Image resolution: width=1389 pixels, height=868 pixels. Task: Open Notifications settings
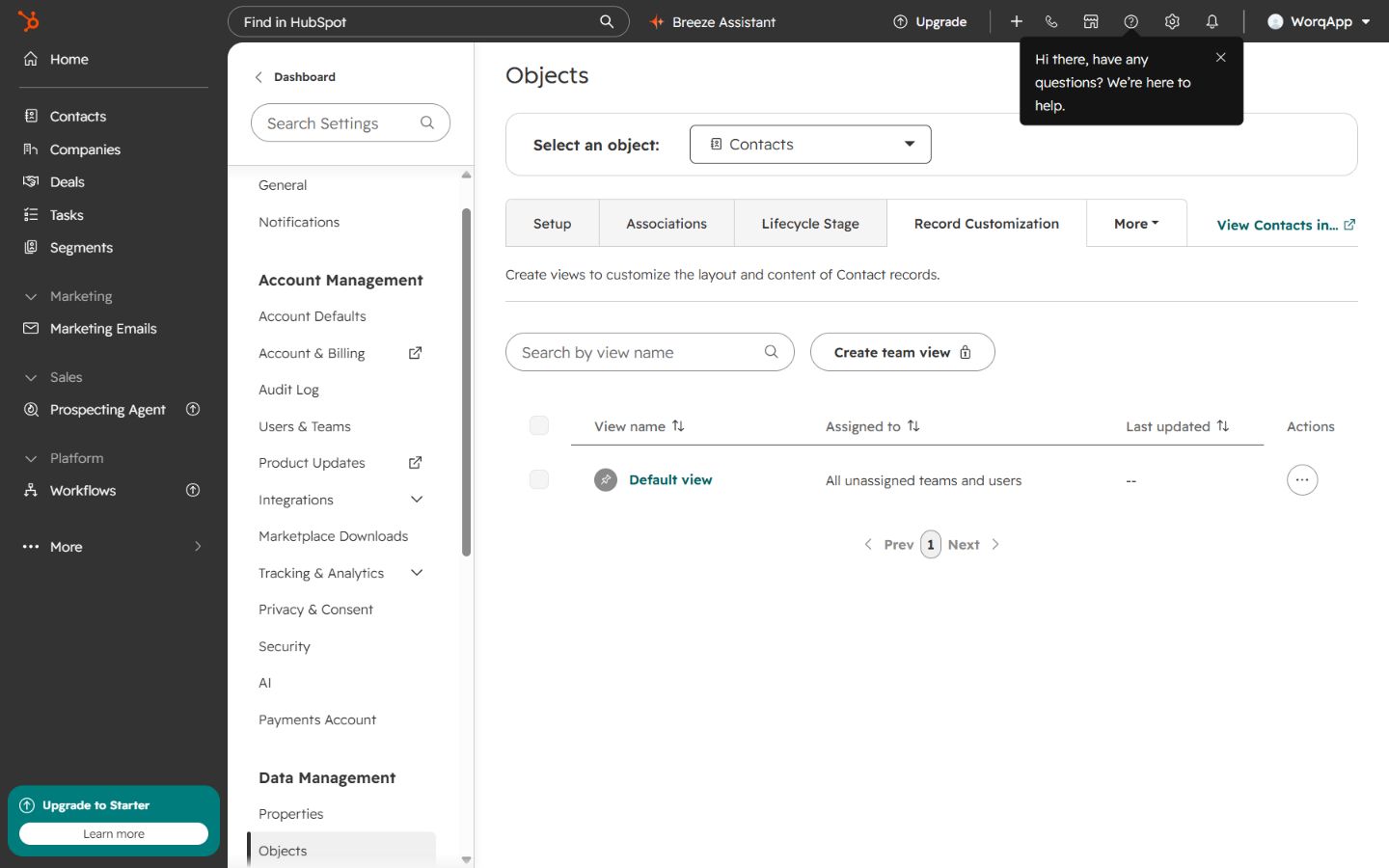click(299, 222)
